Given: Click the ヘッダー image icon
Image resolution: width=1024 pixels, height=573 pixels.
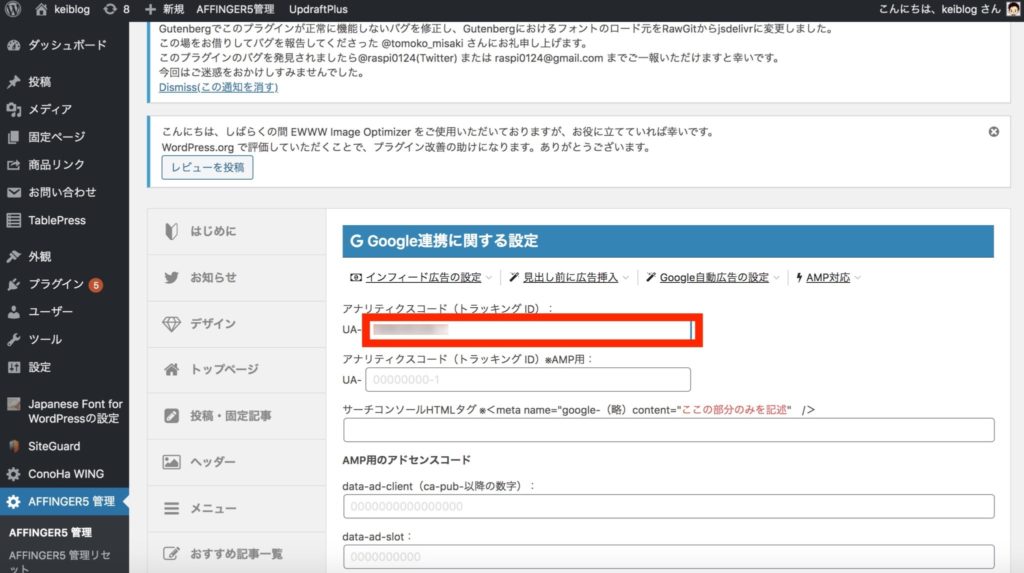Looking at the screenshot, I should [x=171, y=462].
